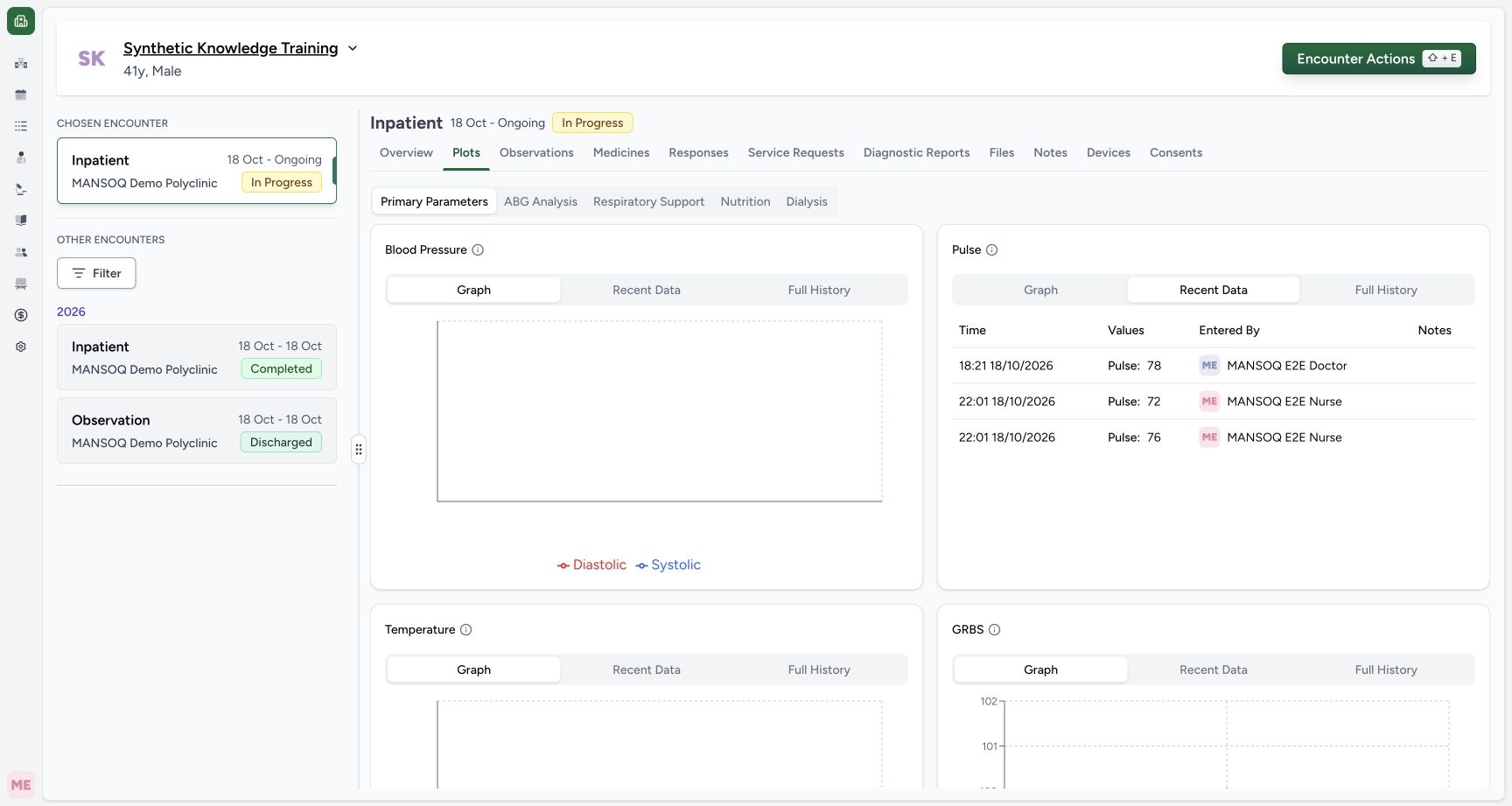Show Recent Data for GRBS
1512x806 pixels.
tap(1214, 669)
